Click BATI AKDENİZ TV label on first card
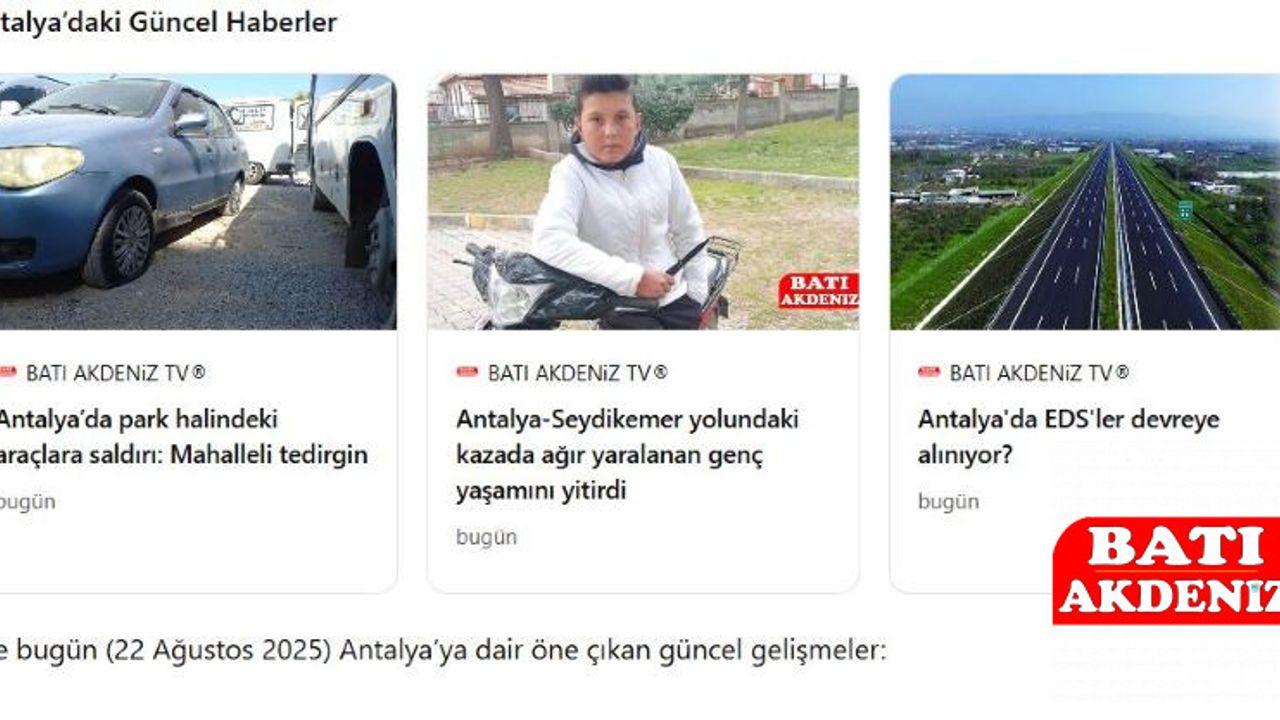The image size is (1280, 720). tap(115, 373)
